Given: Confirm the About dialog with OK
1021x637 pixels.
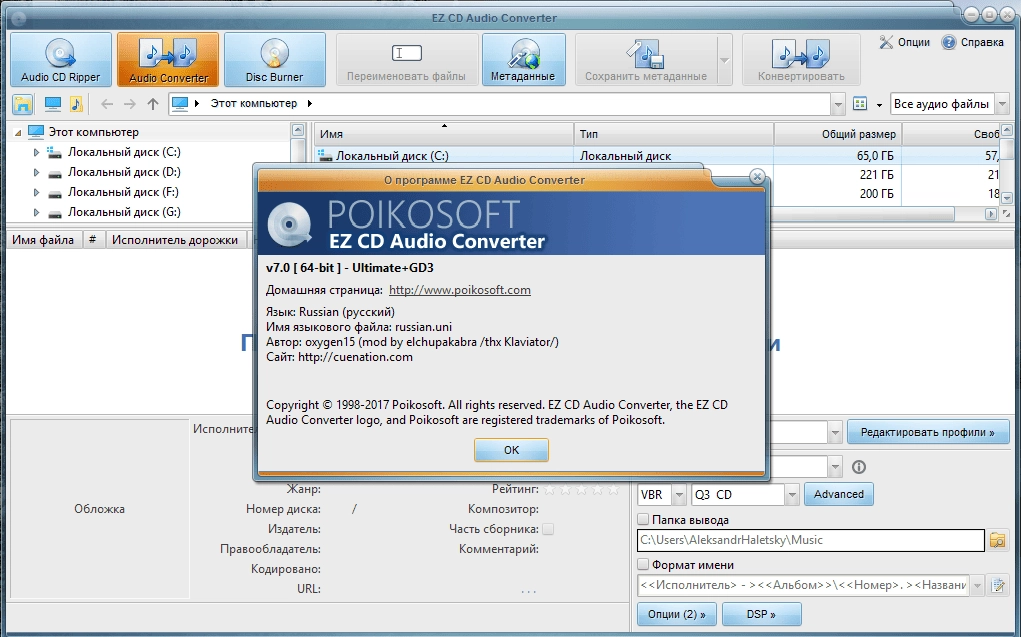Looking at the screenshot, I should point(511,450).
